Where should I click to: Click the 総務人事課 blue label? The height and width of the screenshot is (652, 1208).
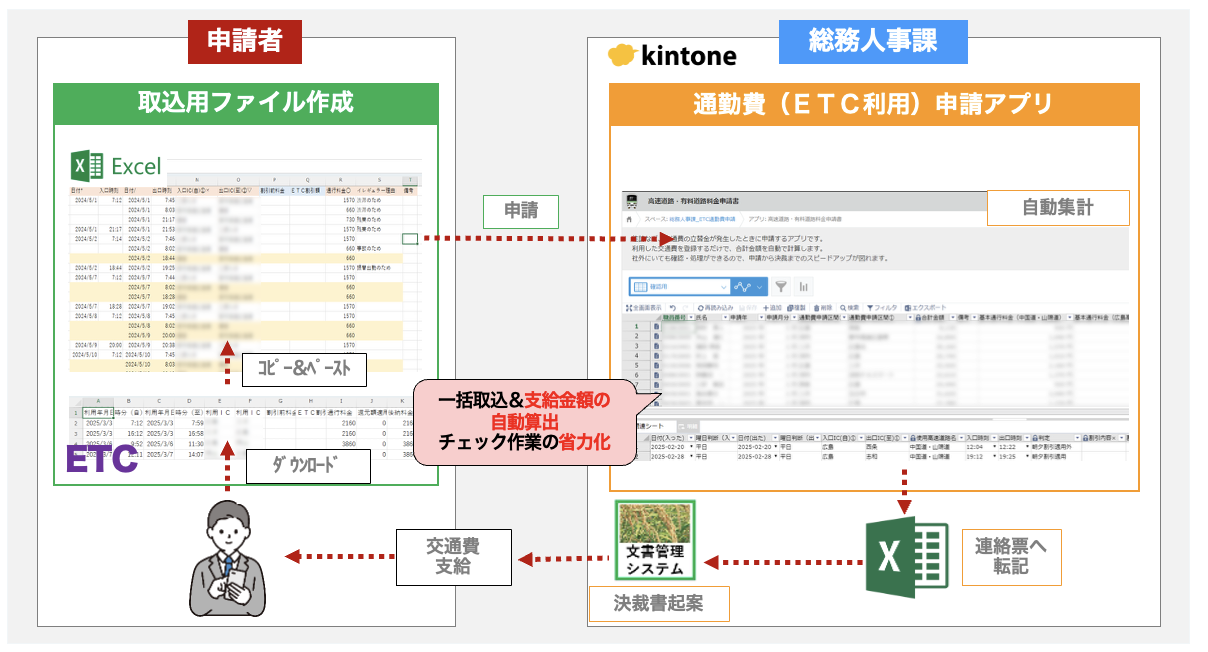873,43
